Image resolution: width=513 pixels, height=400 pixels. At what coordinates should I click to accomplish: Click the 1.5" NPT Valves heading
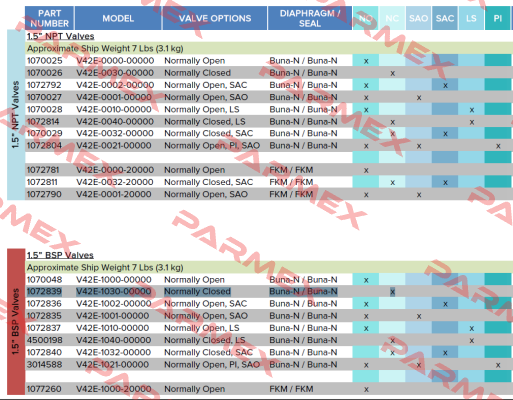pyautogui.click(x=60, y=36)
